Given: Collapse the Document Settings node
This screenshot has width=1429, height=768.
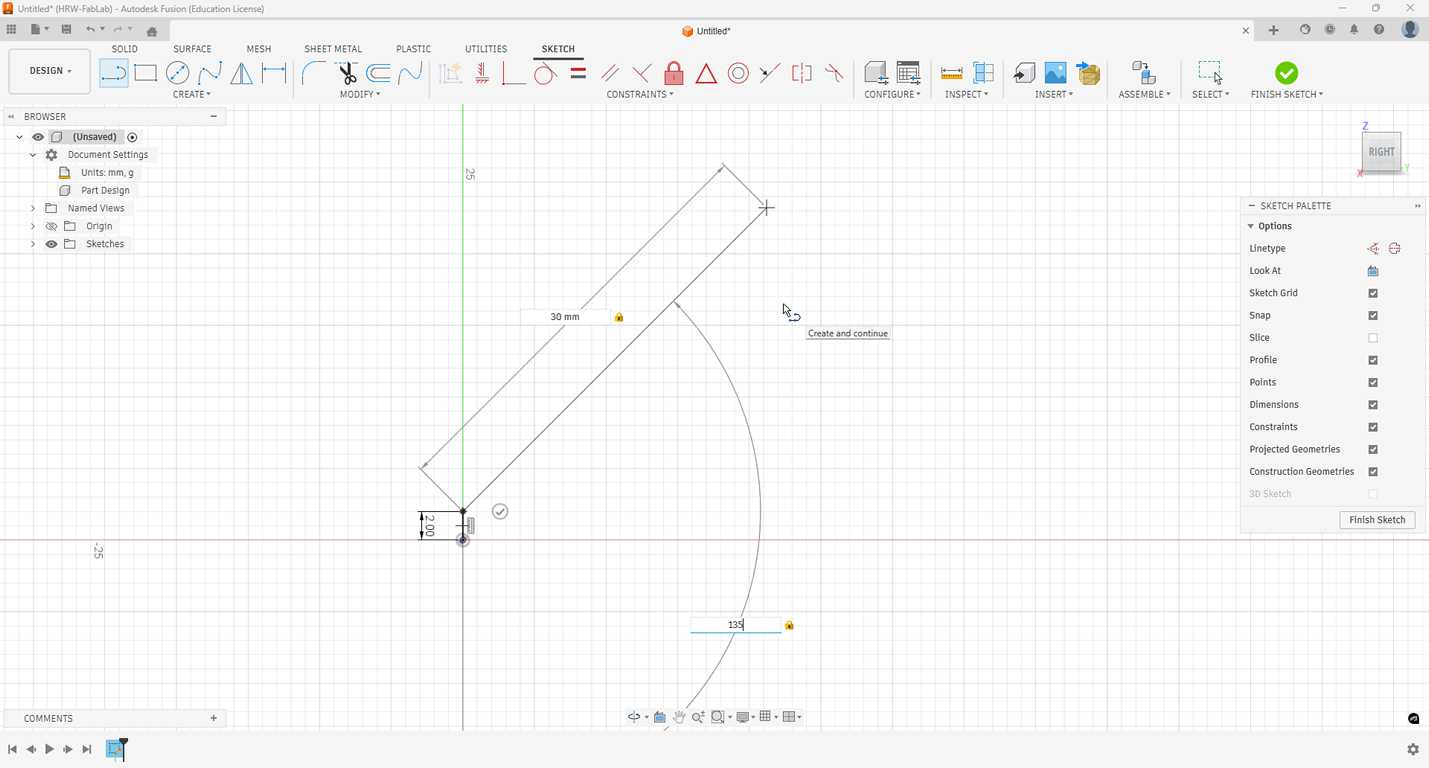Looking at the screenshot, I should pyautogui.click(x=33, y=155).
